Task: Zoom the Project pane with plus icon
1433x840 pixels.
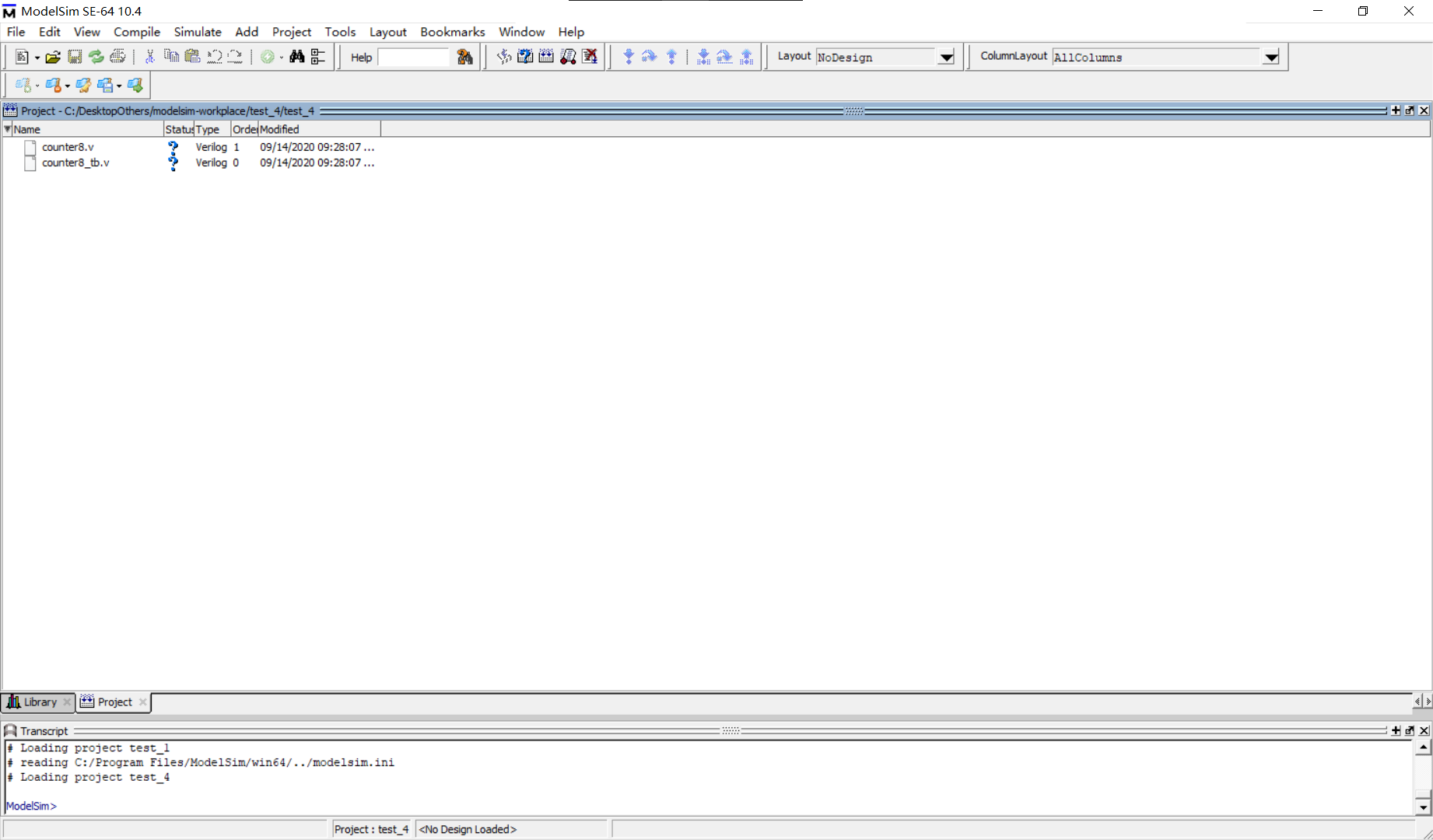Action: pos(1396,110)
